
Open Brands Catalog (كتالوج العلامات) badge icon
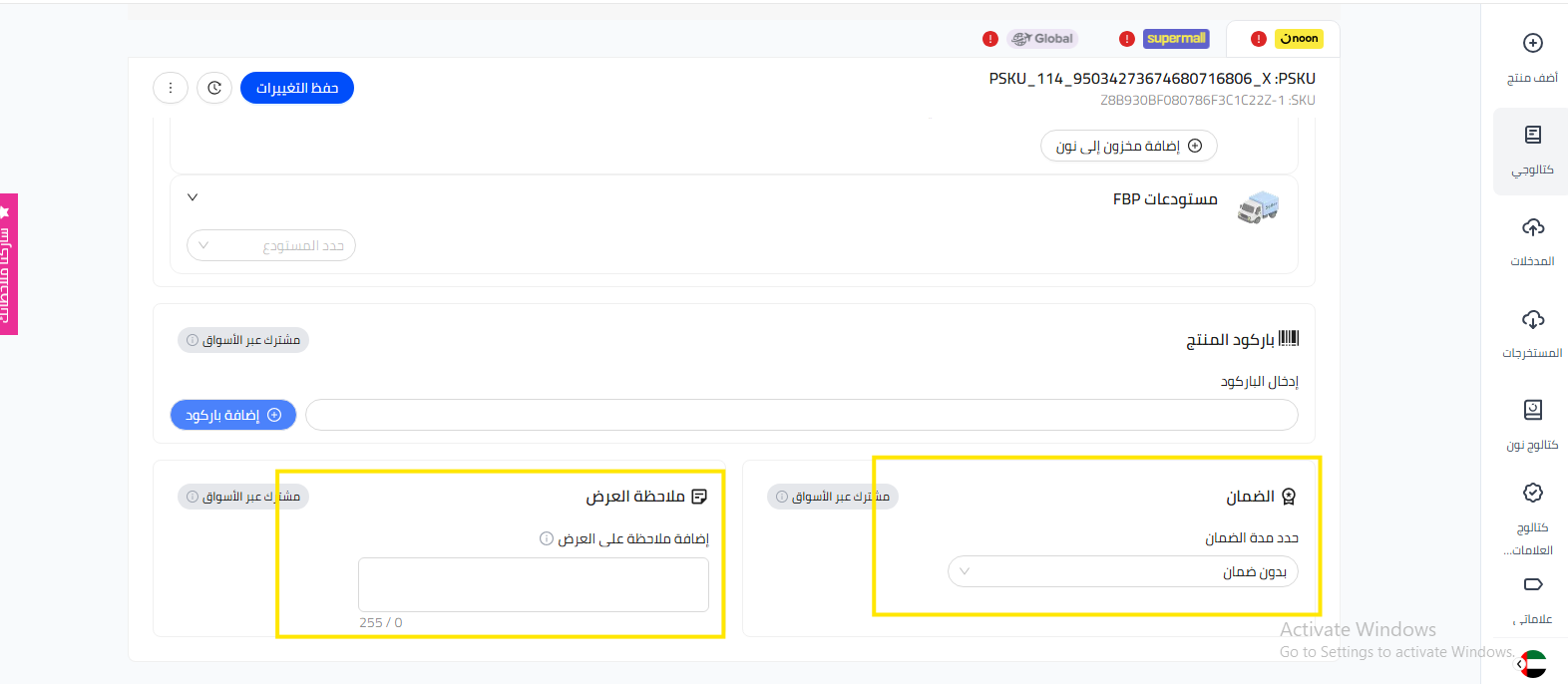1533,493
